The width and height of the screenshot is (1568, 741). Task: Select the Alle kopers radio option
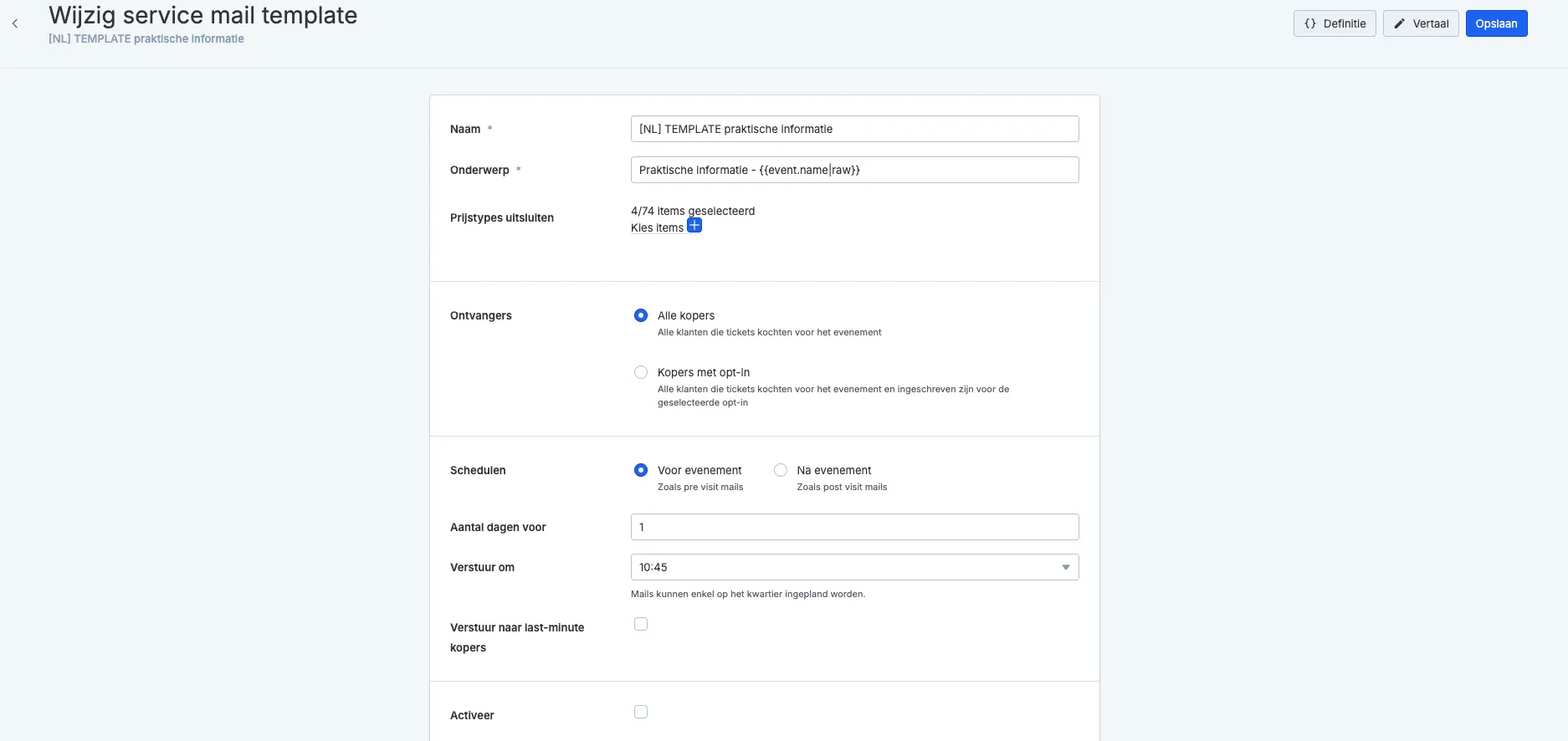click(x=641, y=315)
